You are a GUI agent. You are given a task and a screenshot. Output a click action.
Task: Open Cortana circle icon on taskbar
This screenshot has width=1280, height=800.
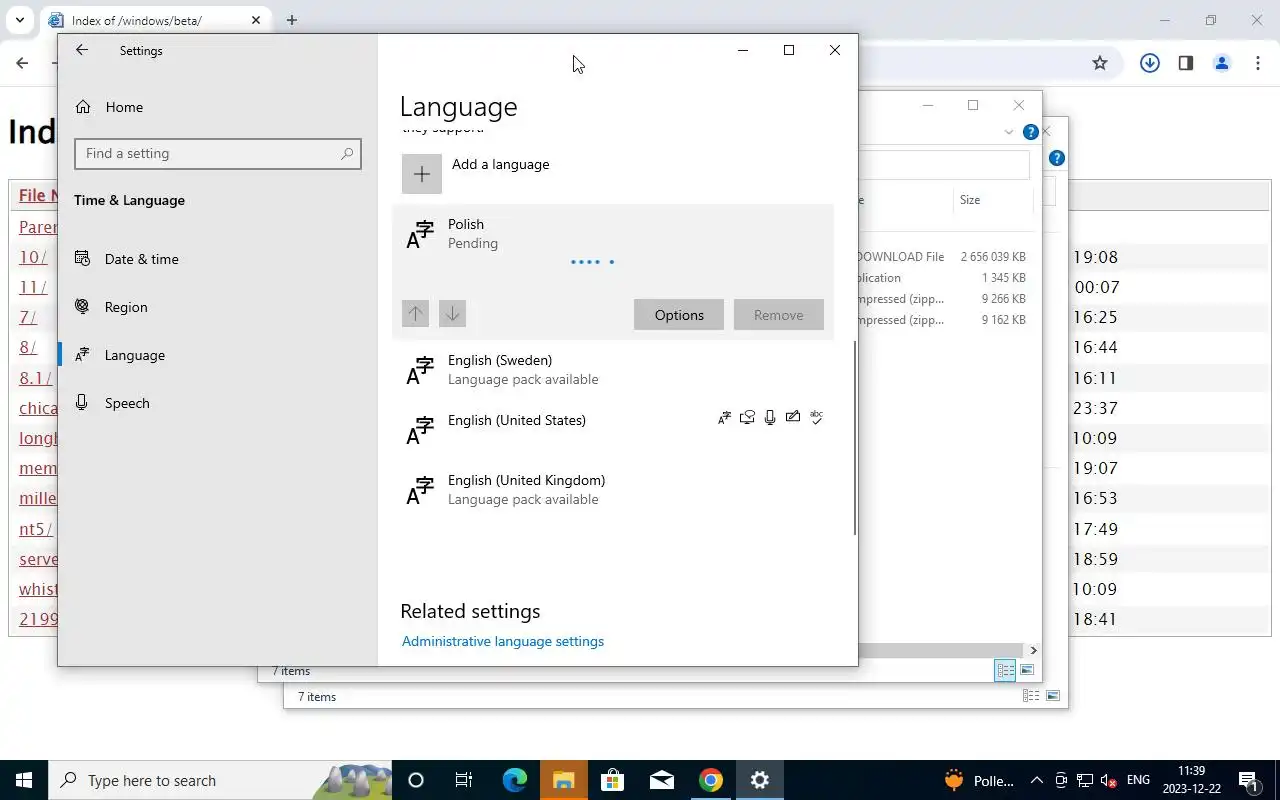pos(416,780)
